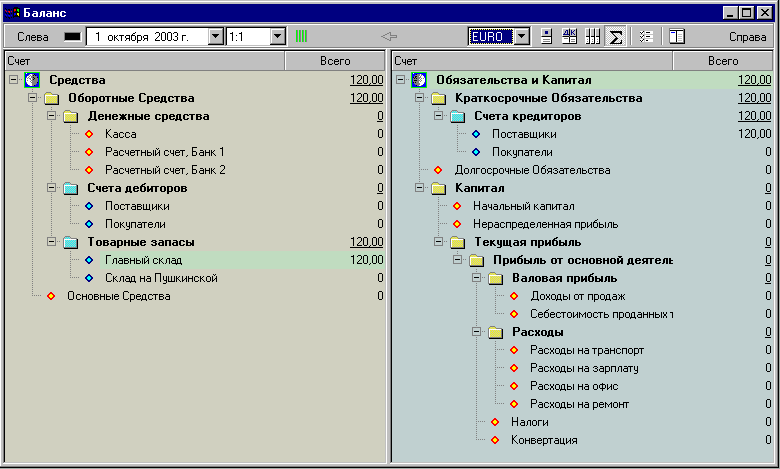Click the green vertical bars indicator
The height and width of the screenshot is (469, 780).
(x=301, y=36)
